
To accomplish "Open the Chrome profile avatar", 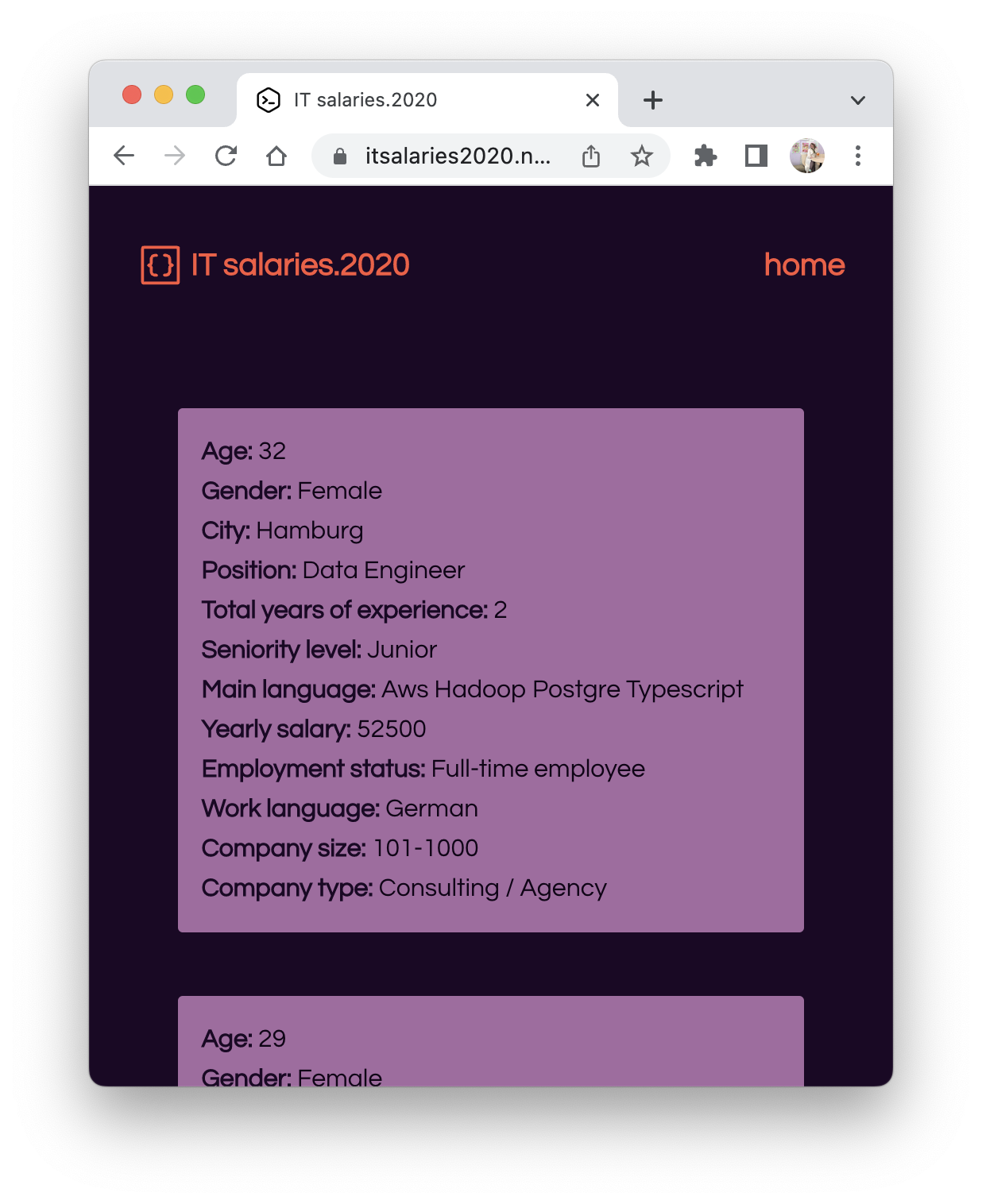I will (x=807, y=156).
